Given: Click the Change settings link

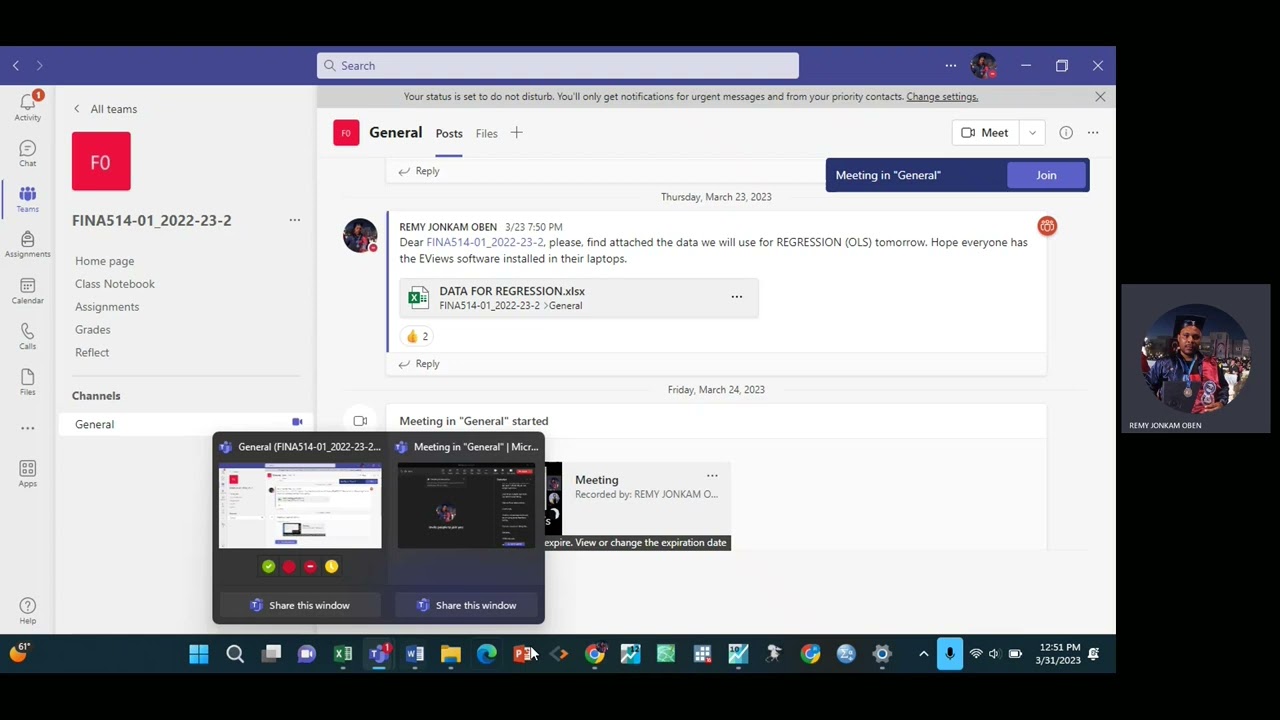Looking at the screenshot, I should click(x=942, y=97).
